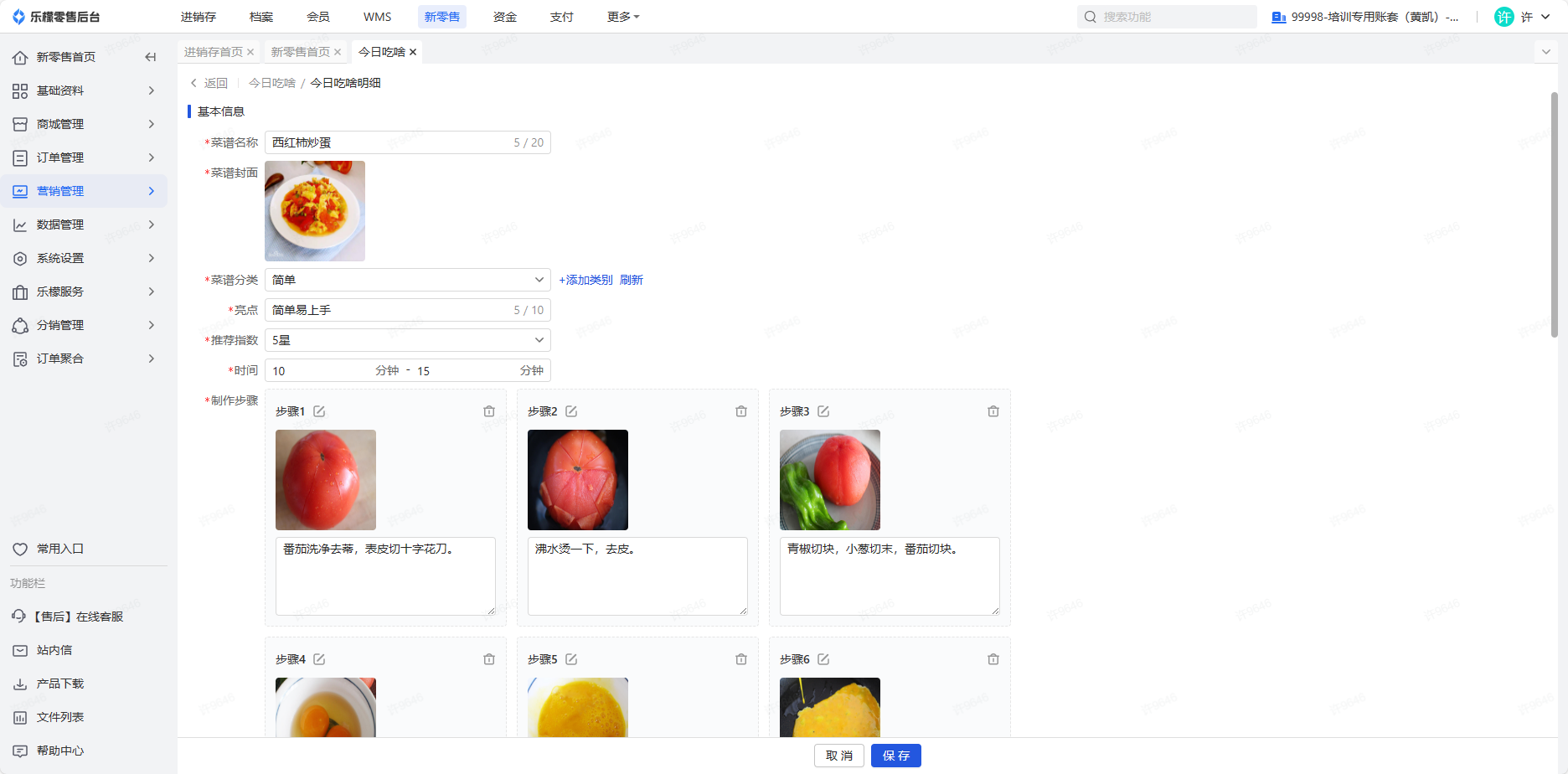Delete 步骤1 with its trash icon
The width and height of the screenshot is (1568, 774).
pos(489,411)
